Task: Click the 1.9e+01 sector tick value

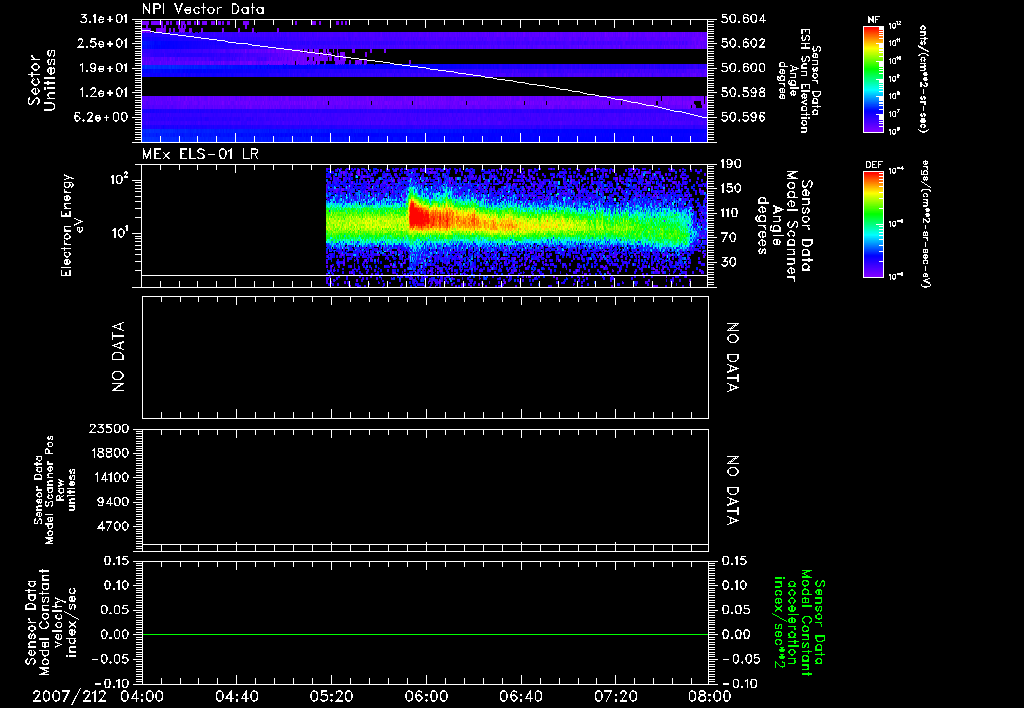Action: point(104,68)
